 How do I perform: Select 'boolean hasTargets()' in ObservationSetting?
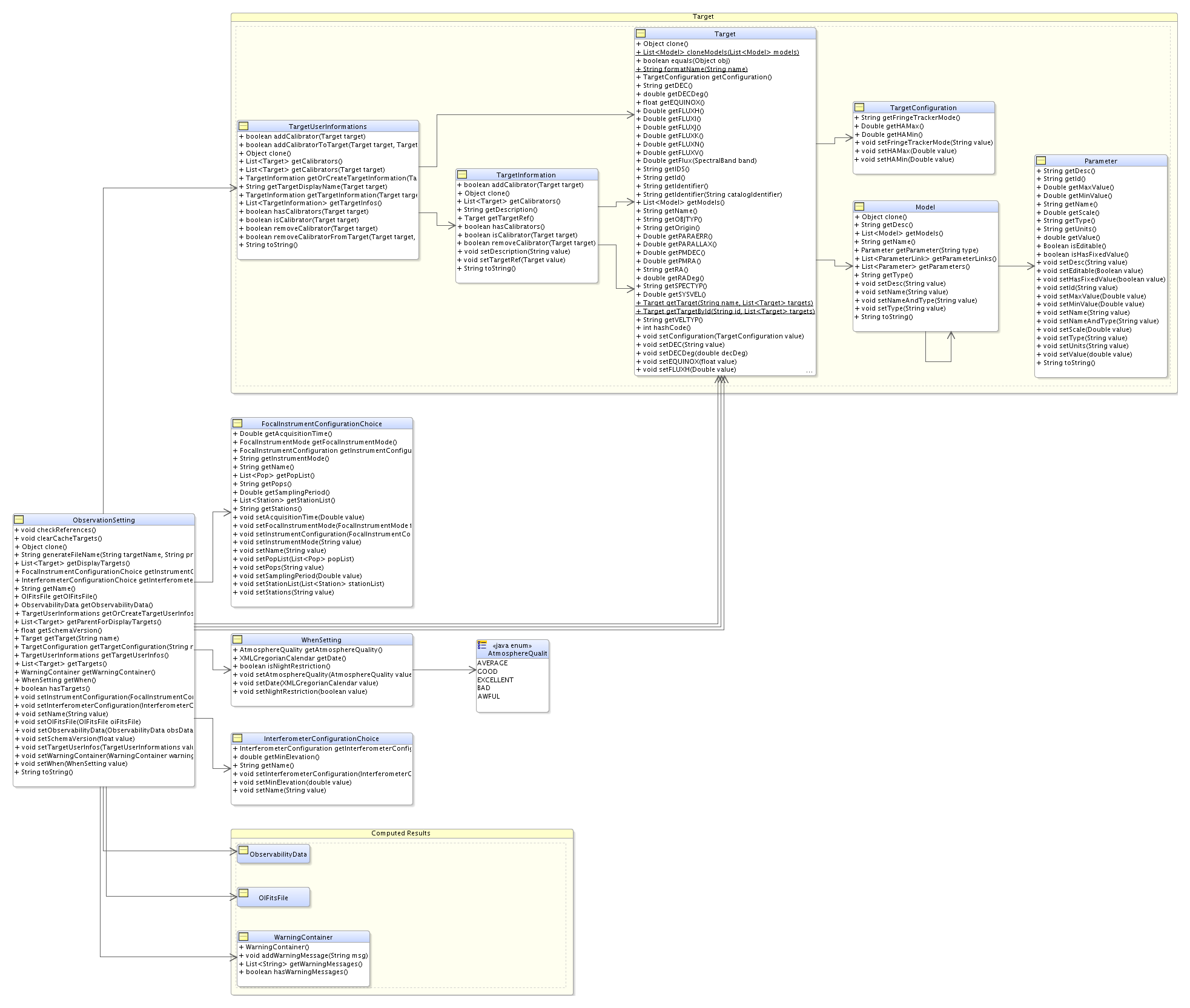coord(52,688)
